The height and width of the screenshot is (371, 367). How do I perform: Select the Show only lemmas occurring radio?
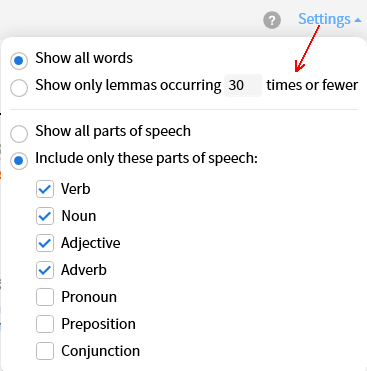point(19,88)
